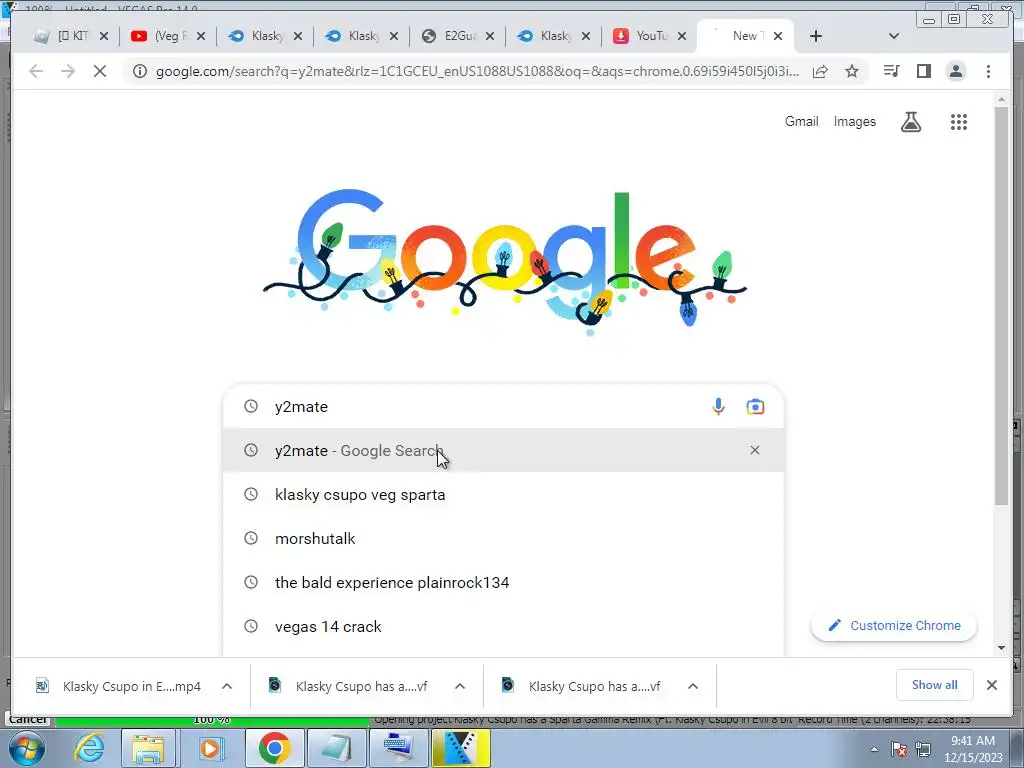1024x768 pixels.
Task: Search by voice microphone icon
Action: coord(718,406)
